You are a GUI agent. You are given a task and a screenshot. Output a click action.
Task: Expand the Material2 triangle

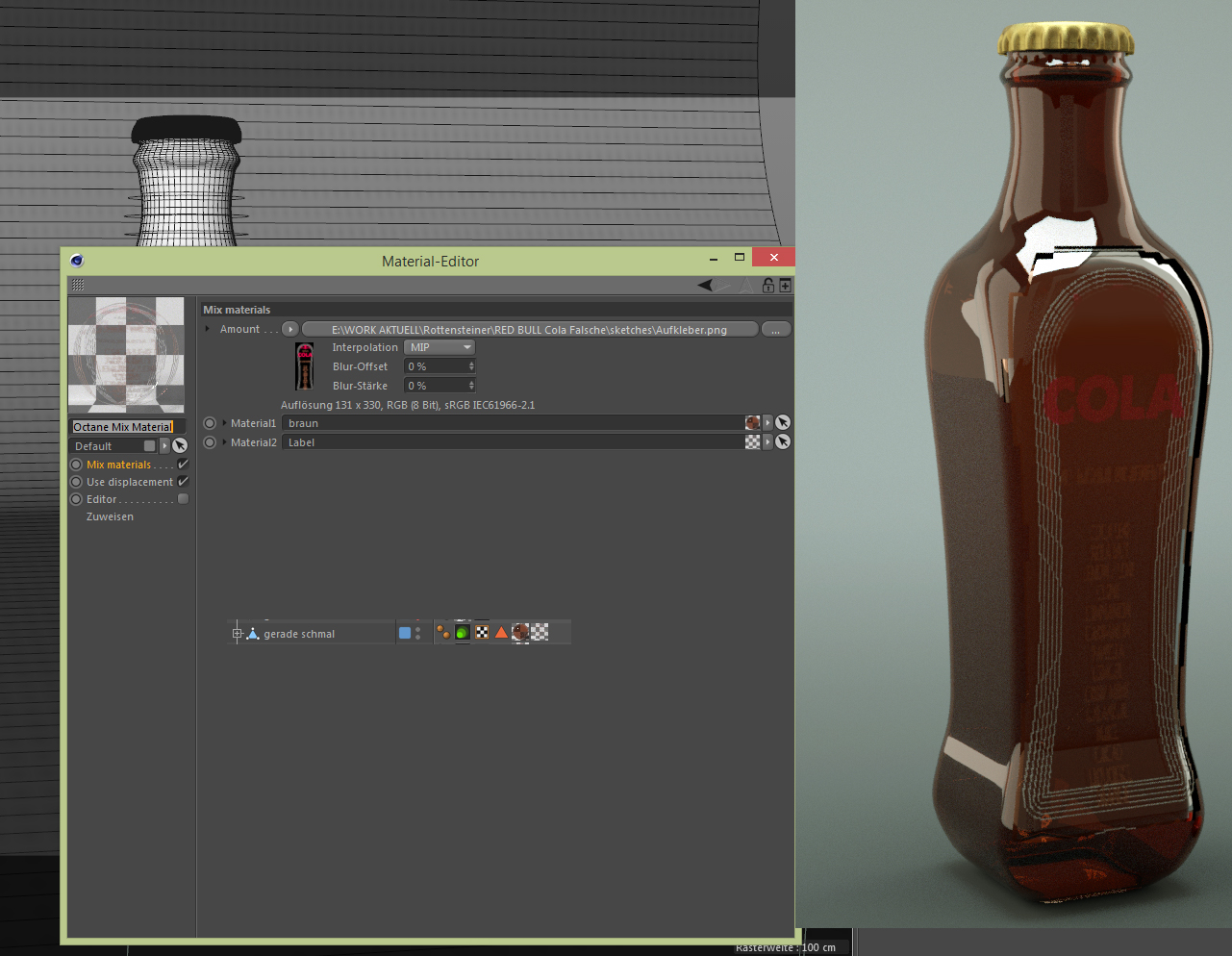(224, 442)
